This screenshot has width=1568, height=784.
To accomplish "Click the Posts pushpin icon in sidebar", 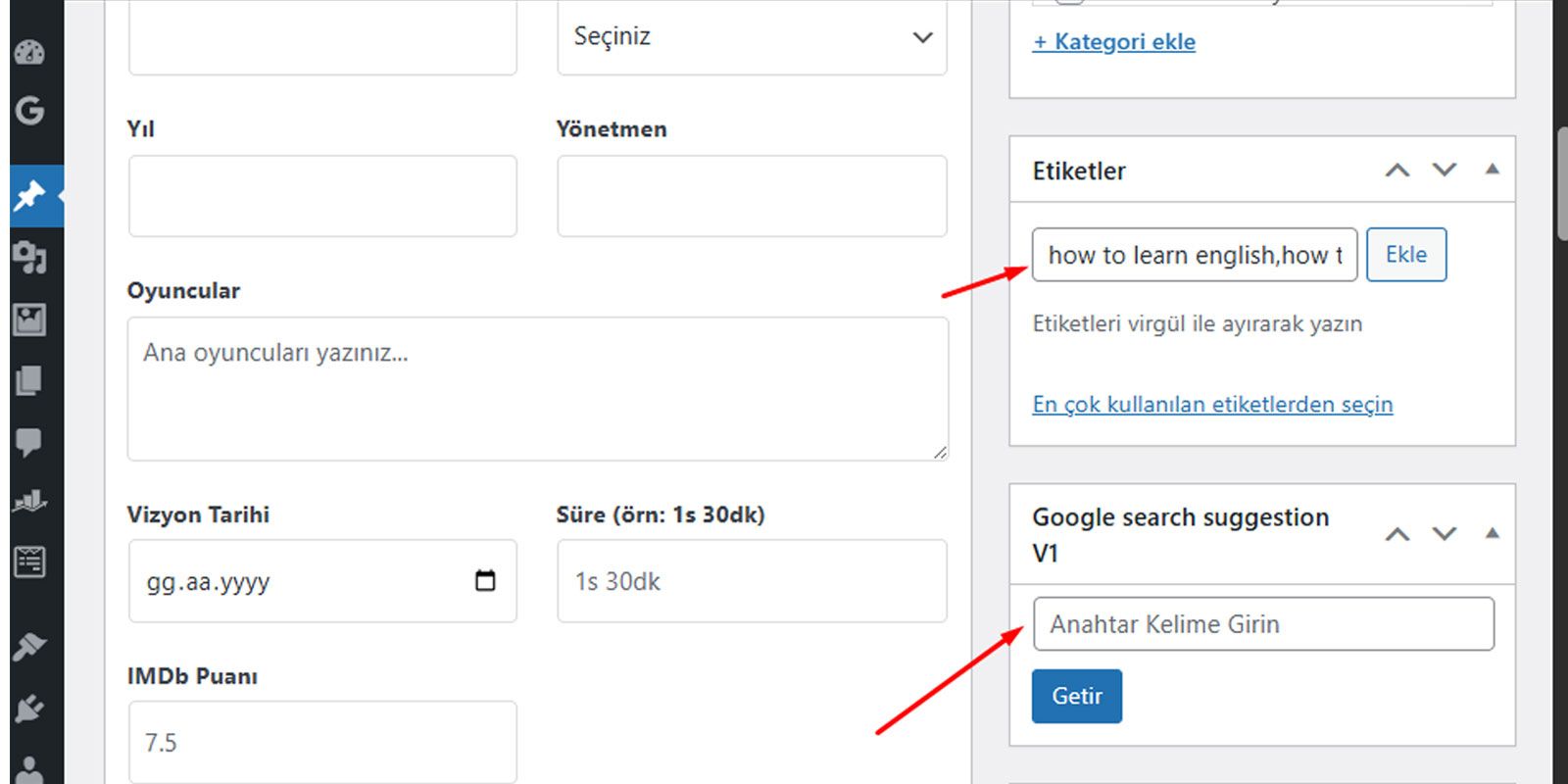I will (x=29, y=196).
